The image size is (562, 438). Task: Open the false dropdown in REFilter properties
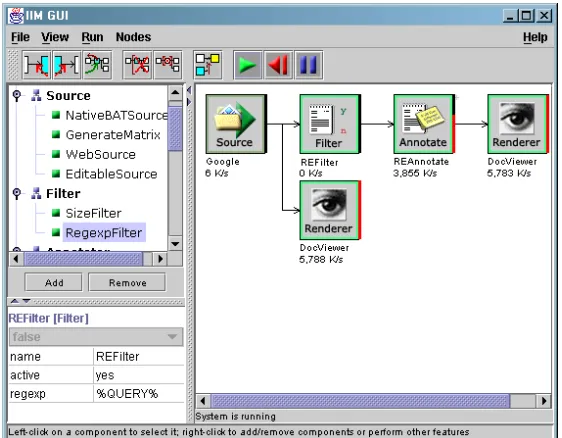[x=96, y=337]
